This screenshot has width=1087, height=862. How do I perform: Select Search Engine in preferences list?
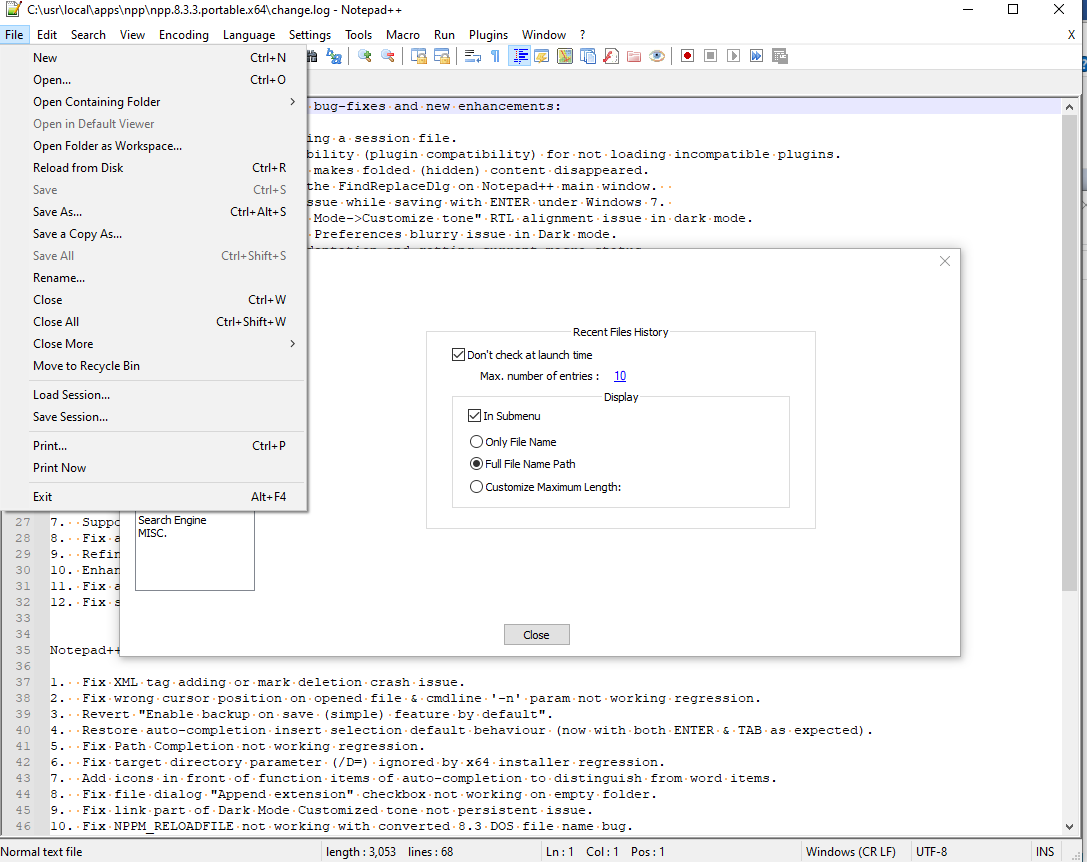point(172,520)
